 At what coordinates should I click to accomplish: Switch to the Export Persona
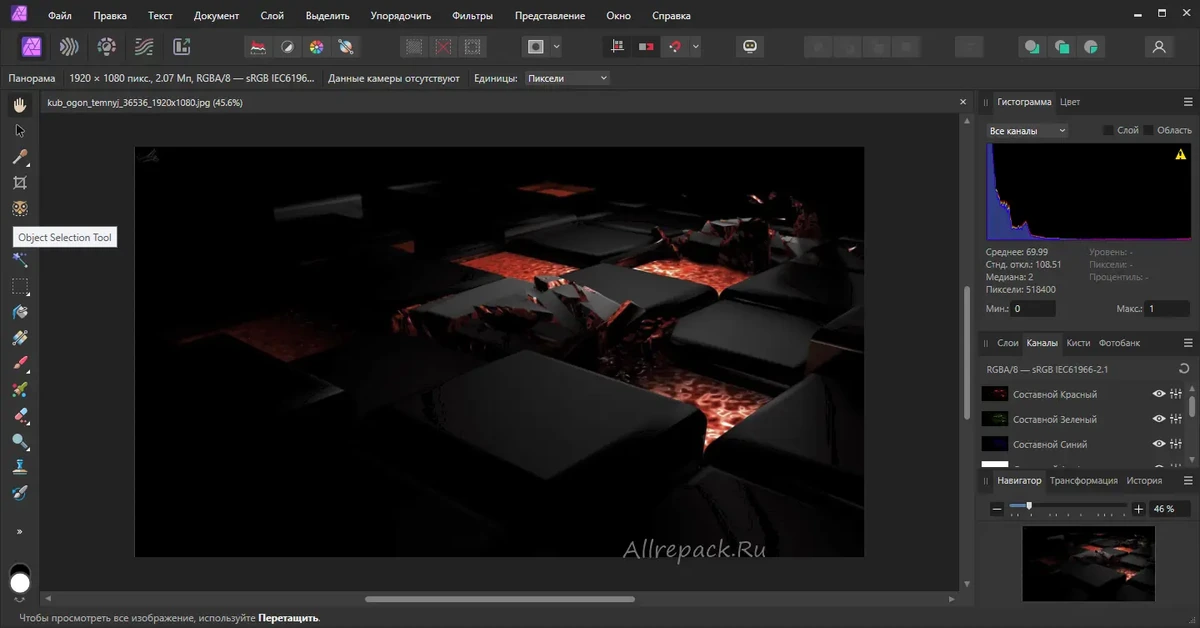coord(181,46)
